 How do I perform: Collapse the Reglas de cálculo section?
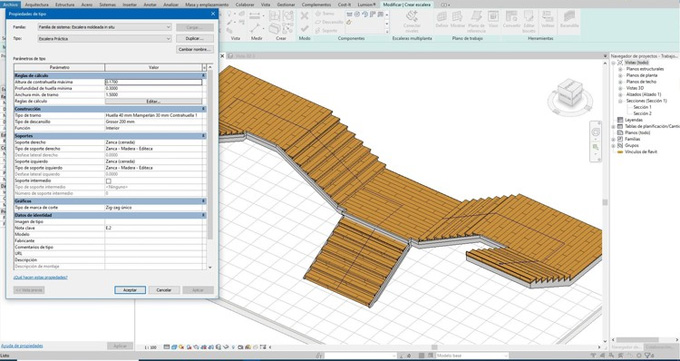click(203, 75)
